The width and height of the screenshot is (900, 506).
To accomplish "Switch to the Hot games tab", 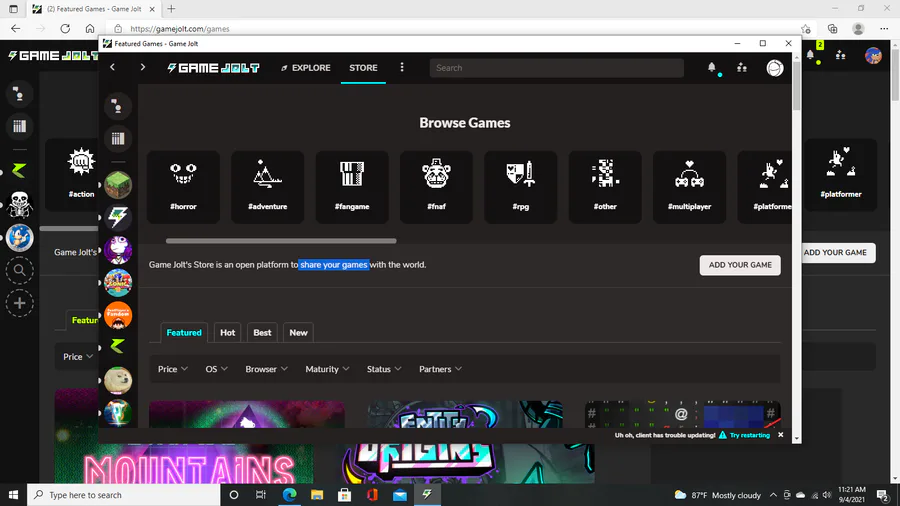I will [x=227, y=333].
